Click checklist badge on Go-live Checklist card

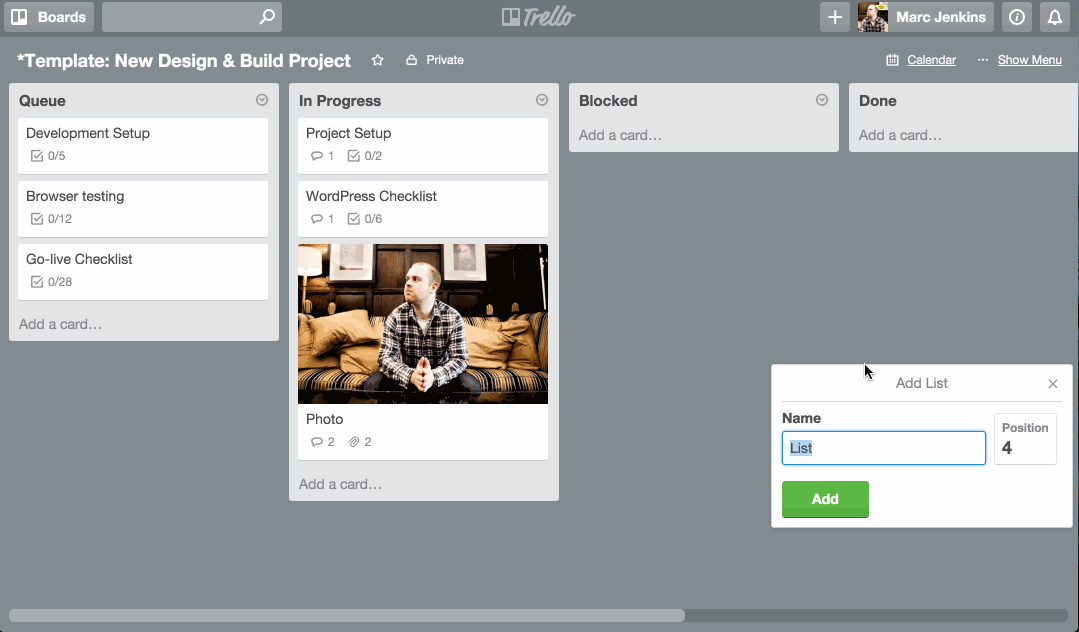pyautogui.click(x=51, y=282)
